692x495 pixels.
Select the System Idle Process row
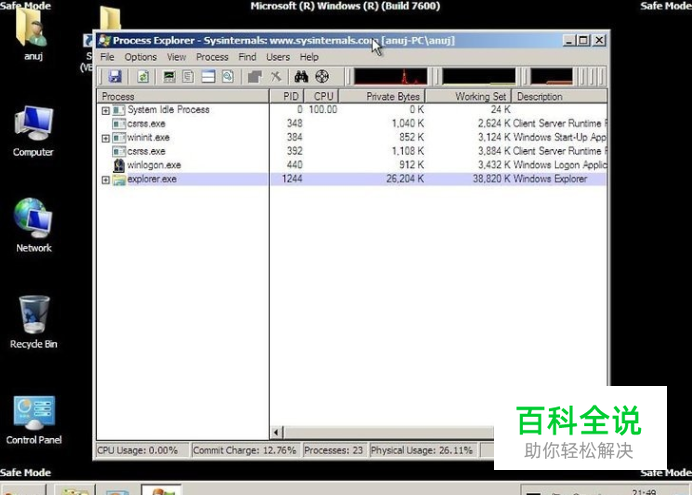pos(352,110)
